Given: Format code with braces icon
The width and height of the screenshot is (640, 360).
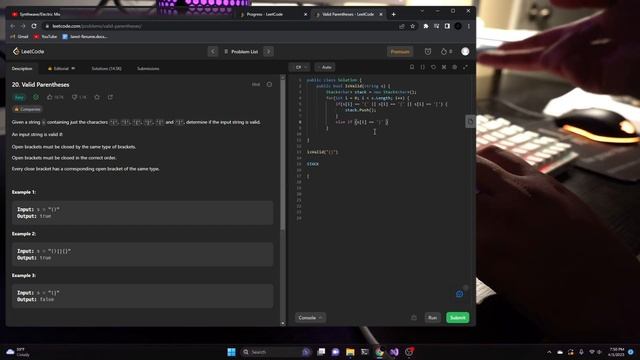Looking at the screenshot, I should [x=422, y=67].
